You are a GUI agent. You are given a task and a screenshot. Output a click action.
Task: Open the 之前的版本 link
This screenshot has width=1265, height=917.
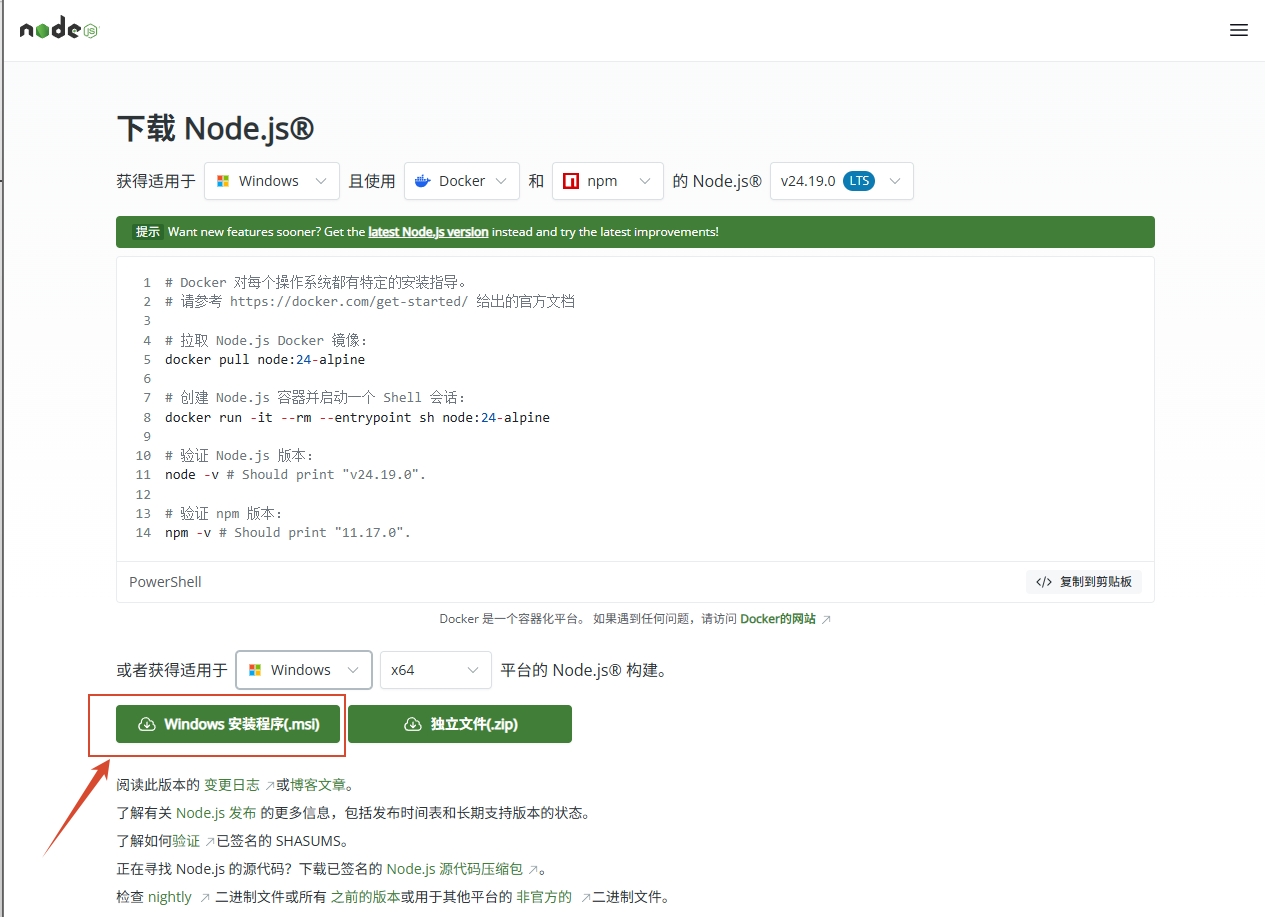(x=366, y=897)
